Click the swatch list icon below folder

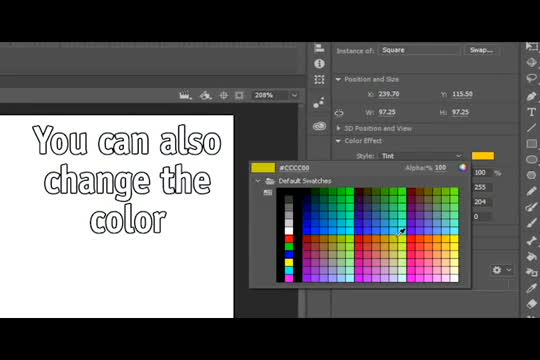(268, 193)
